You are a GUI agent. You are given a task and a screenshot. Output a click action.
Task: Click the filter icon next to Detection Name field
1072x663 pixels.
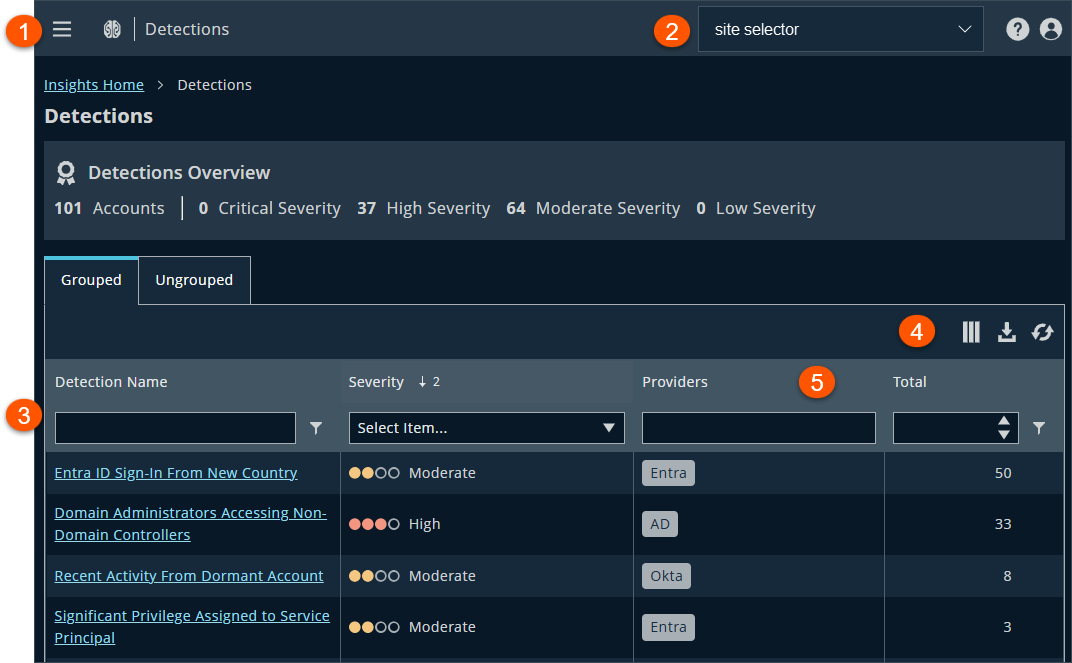point(316,427)
